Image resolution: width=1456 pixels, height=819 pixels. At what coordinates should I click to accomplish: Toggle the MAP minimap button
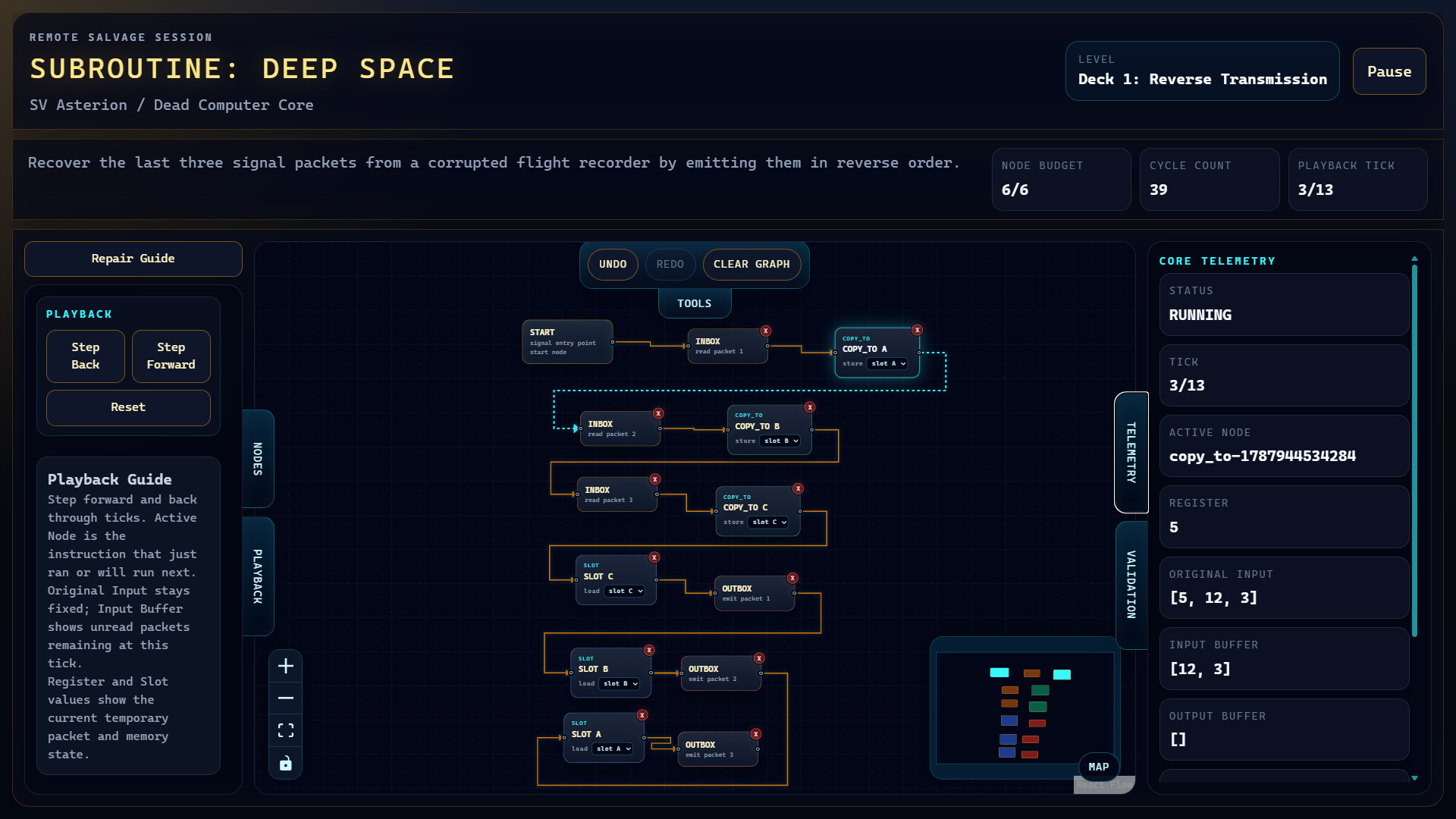(x=1099, y=767)
